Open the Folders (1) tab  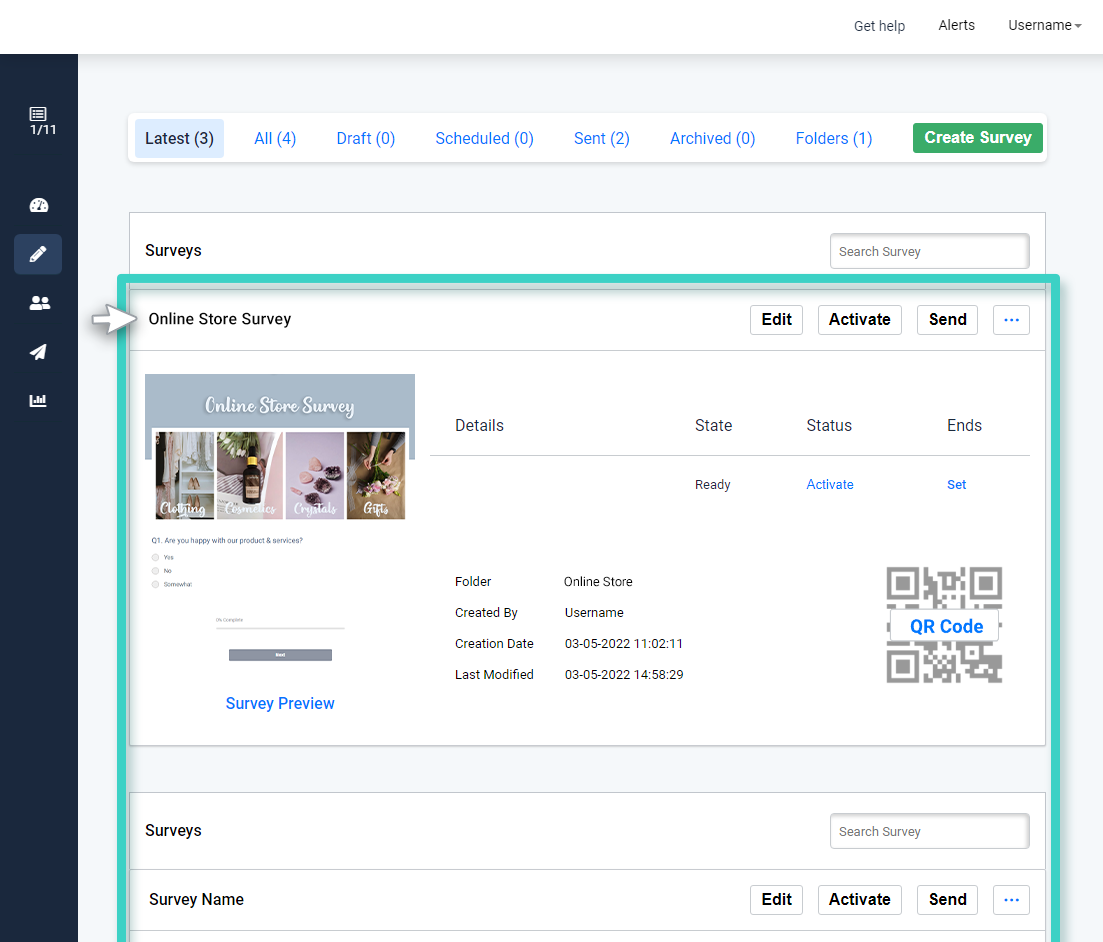[834, 139]
